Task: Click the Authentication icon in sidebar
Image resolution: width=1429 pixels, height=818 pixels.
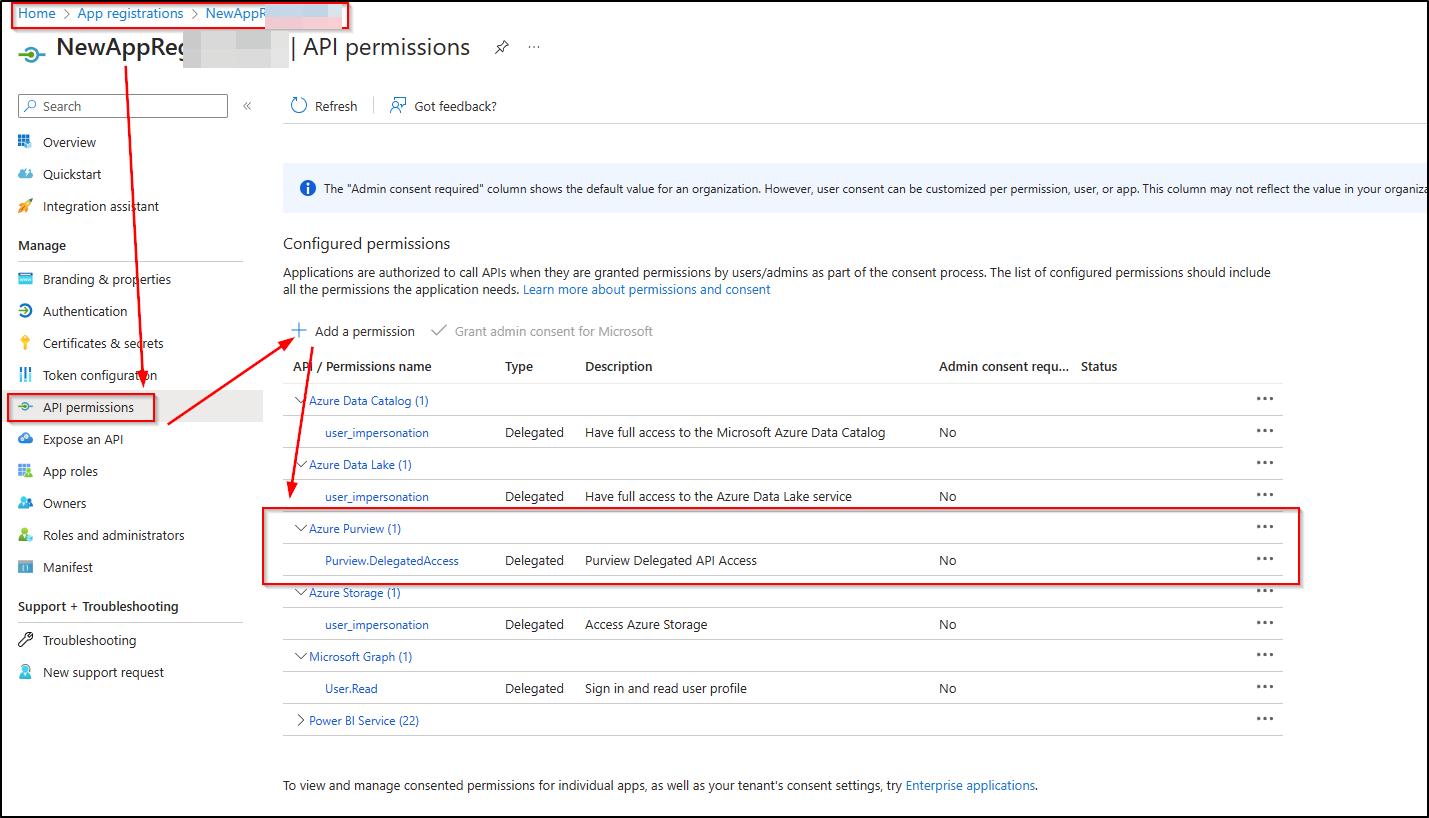Action: click(x=26, y=311)
